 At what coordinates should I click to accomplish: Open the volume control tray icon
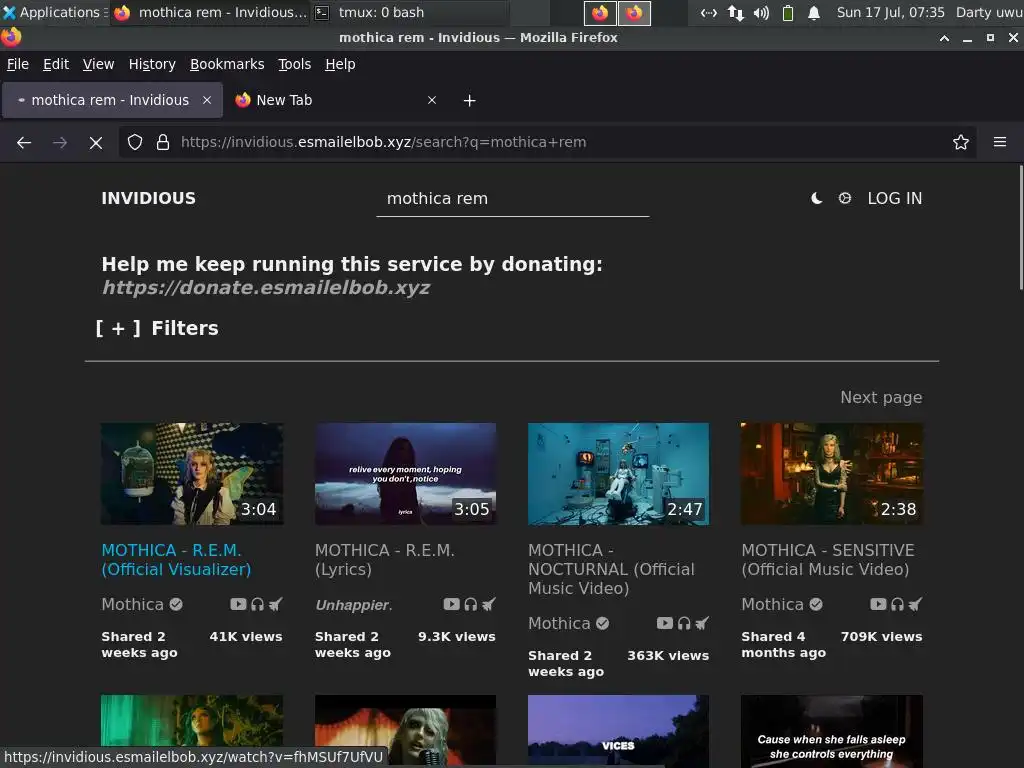pos(761,13)
